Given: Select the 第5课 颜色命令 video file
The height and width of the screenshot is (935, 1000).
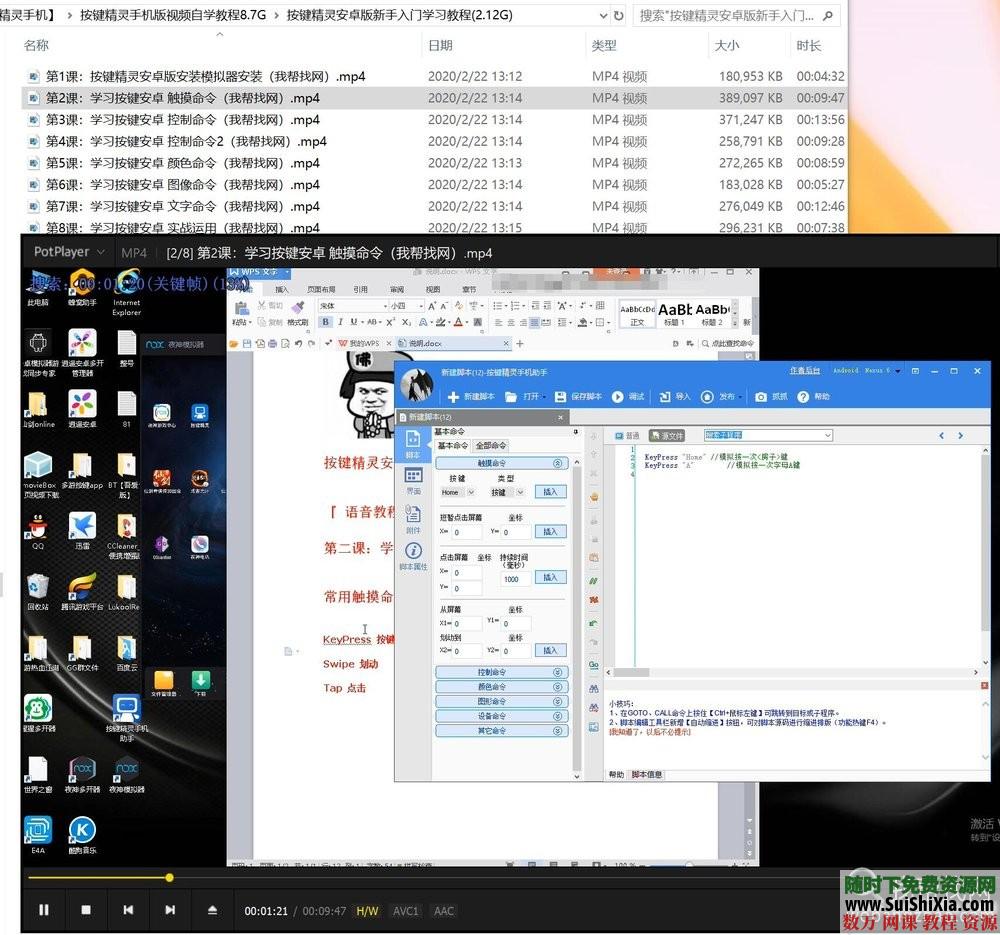Looking at the screenshot, I should 183,163.
